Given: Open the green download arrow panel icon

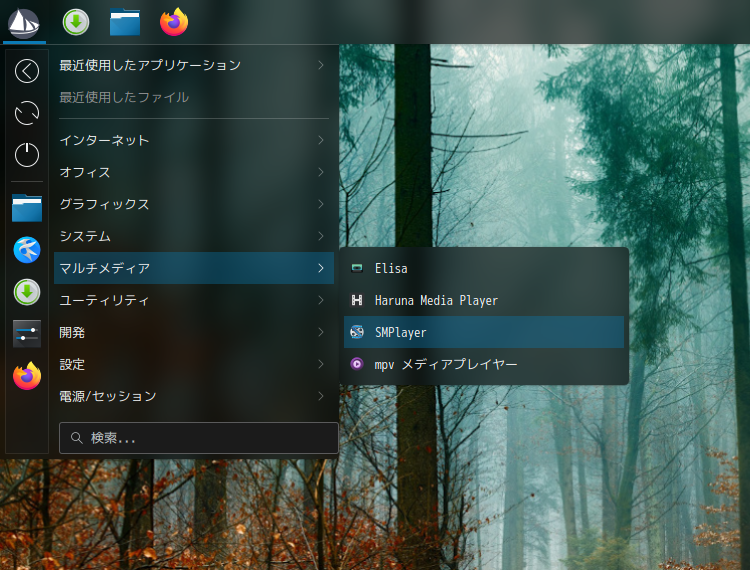Looking at the screenshot, I should tap(76, 22).
